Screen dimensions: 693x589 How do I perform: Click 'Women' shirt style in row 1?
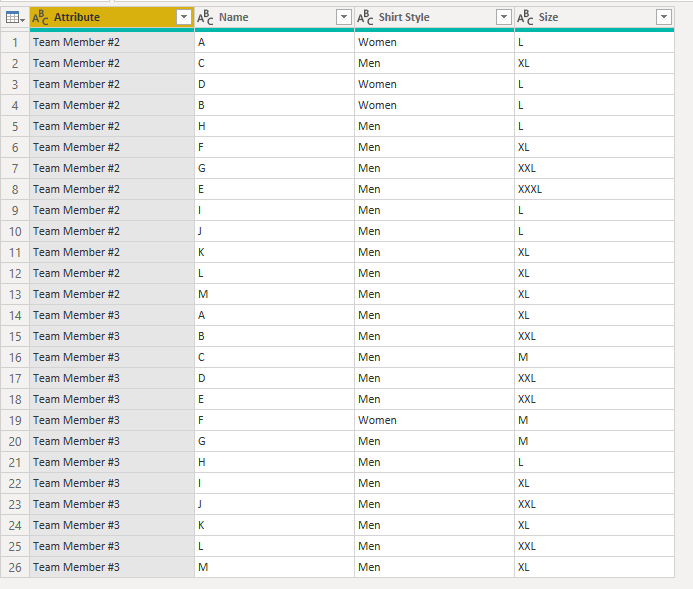point(434,42)
